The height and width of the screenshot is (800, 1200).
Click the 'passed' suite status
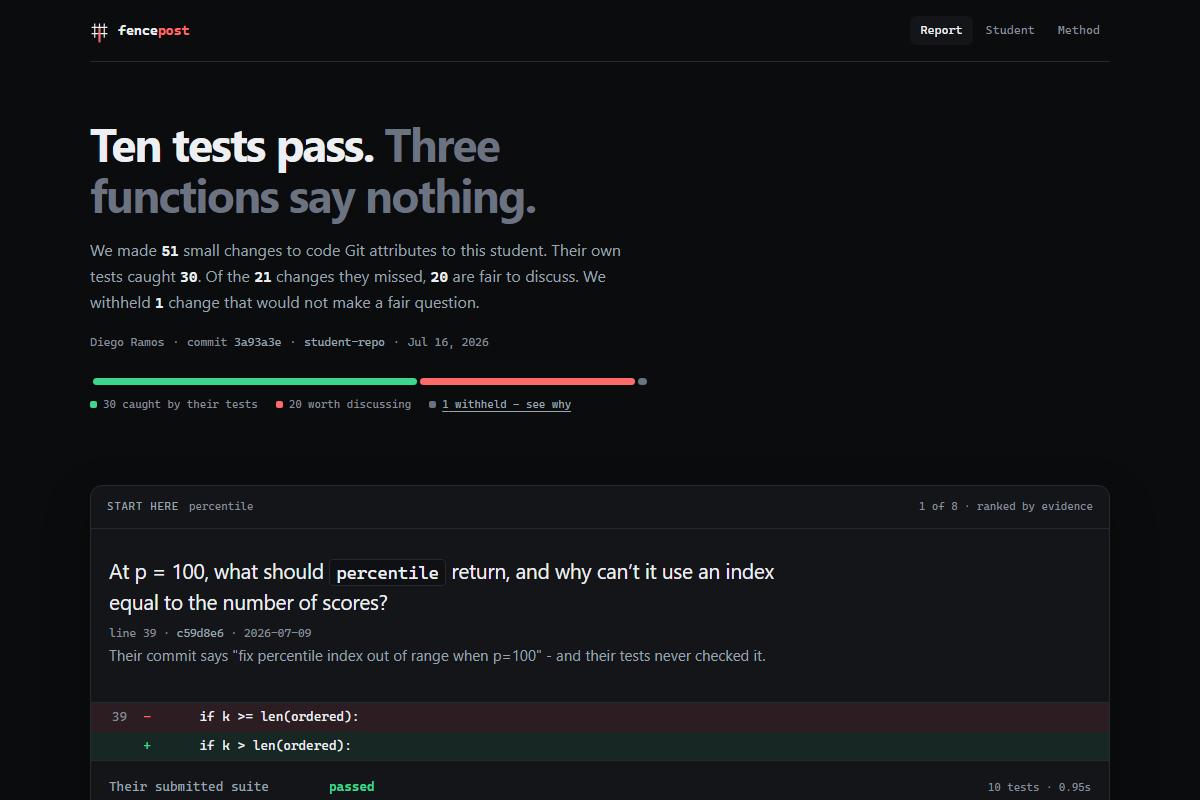(352, 786)
